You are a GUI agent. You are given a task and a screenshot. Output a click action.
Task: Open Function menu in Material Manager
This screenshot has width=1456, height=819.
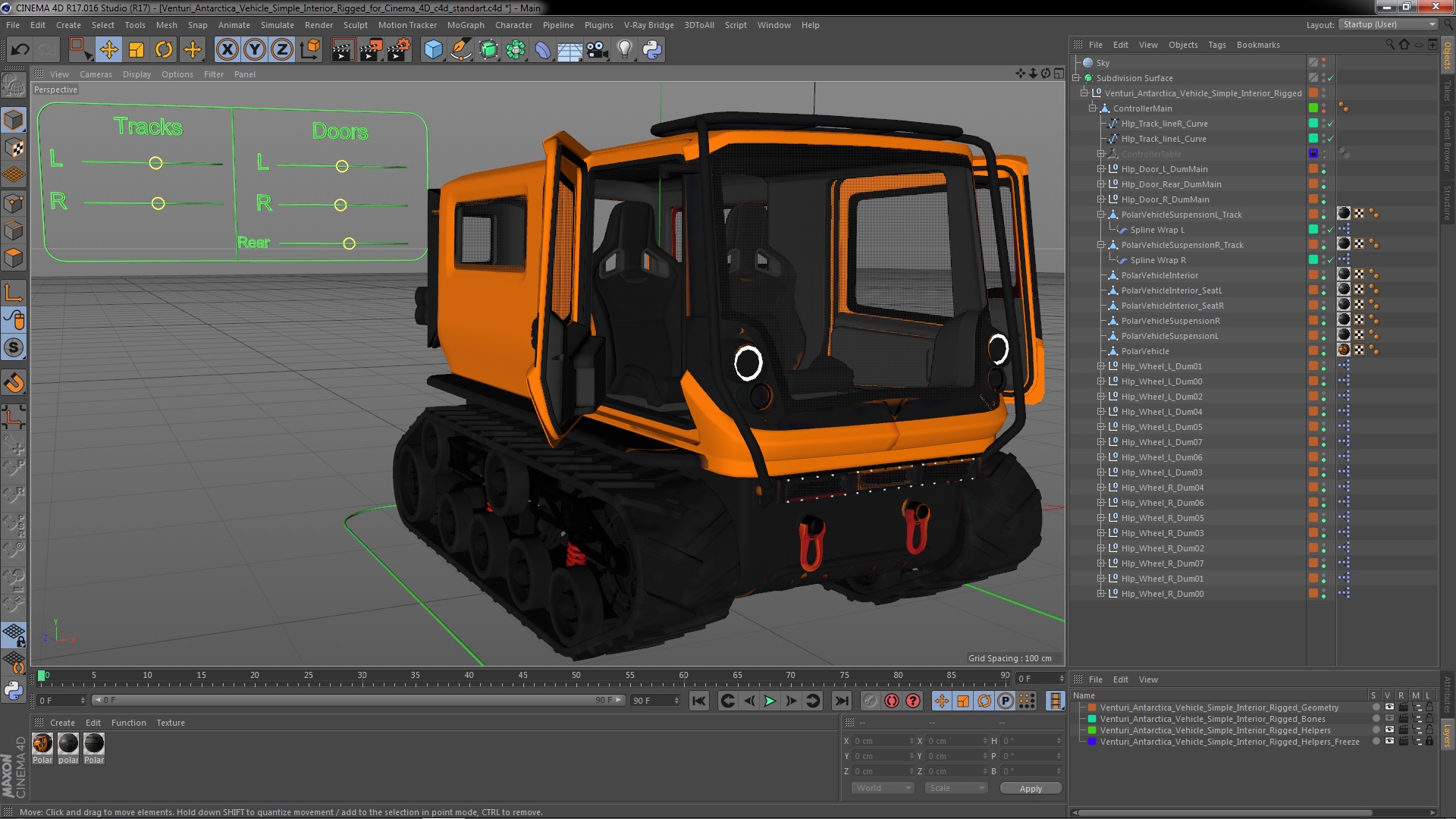(x=129, y=723)
